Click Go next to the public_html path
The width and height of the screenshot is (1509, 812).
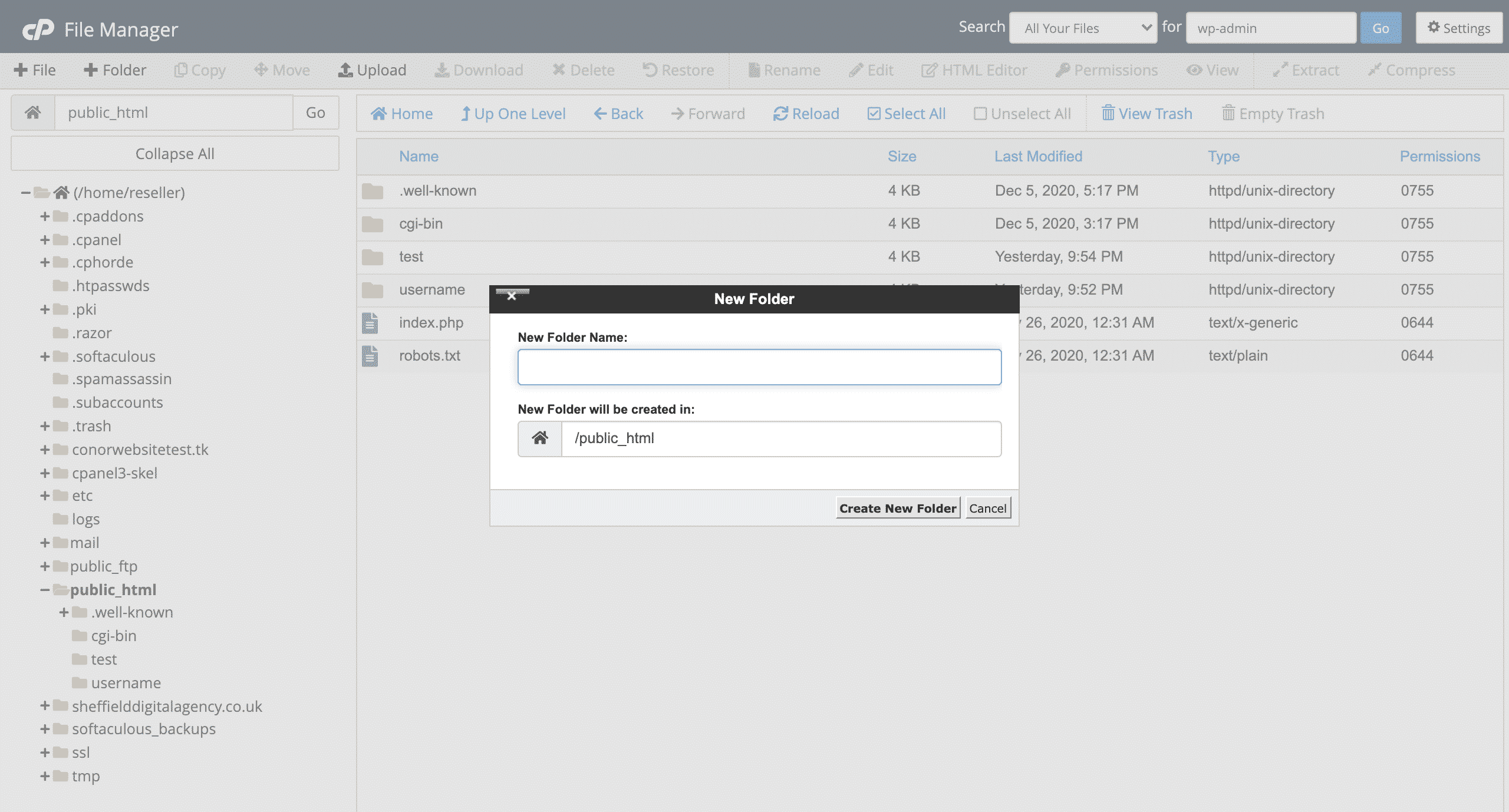pos(315,113)
